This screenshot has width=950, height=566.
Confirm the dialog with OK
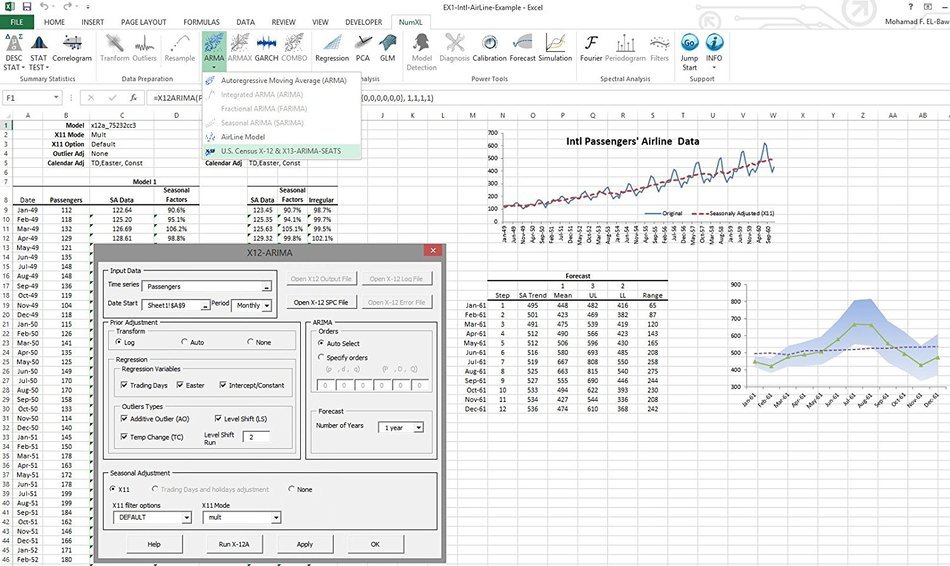click(375, 544)
